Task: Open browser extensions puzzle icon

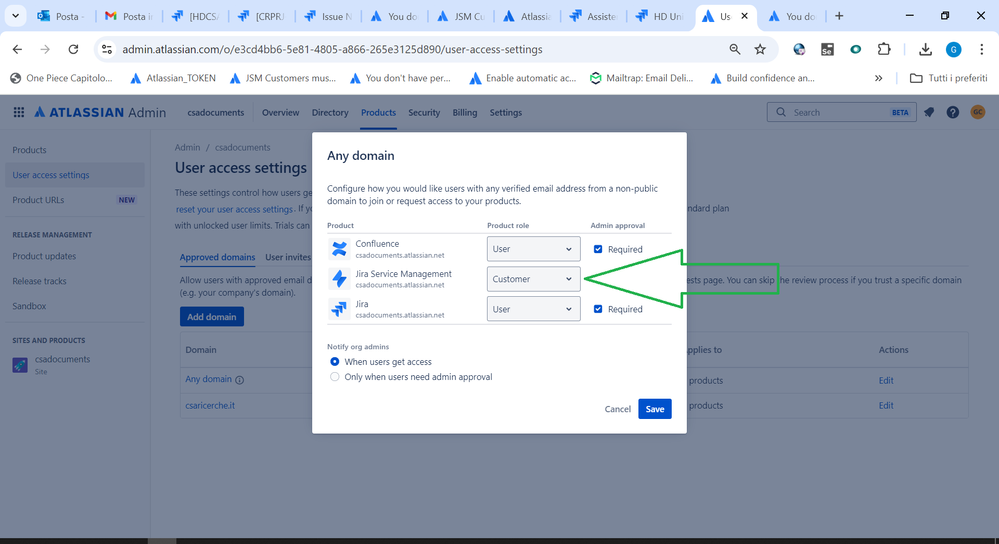Action: pos(884,49)
